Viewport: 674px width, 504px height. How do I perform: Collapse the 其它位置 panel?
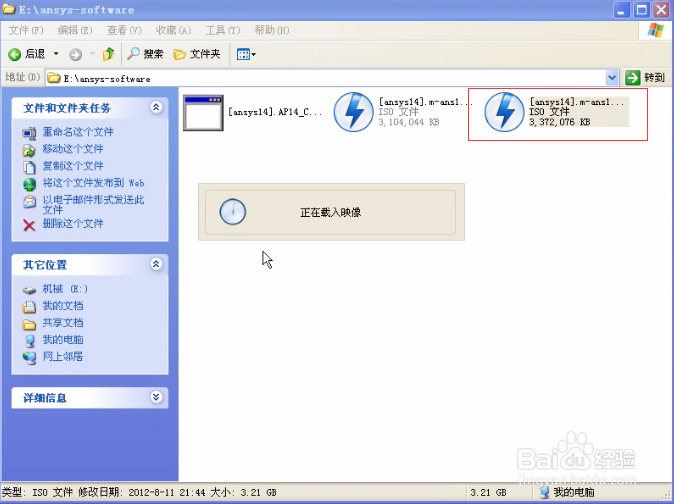(x=156, y=264)
